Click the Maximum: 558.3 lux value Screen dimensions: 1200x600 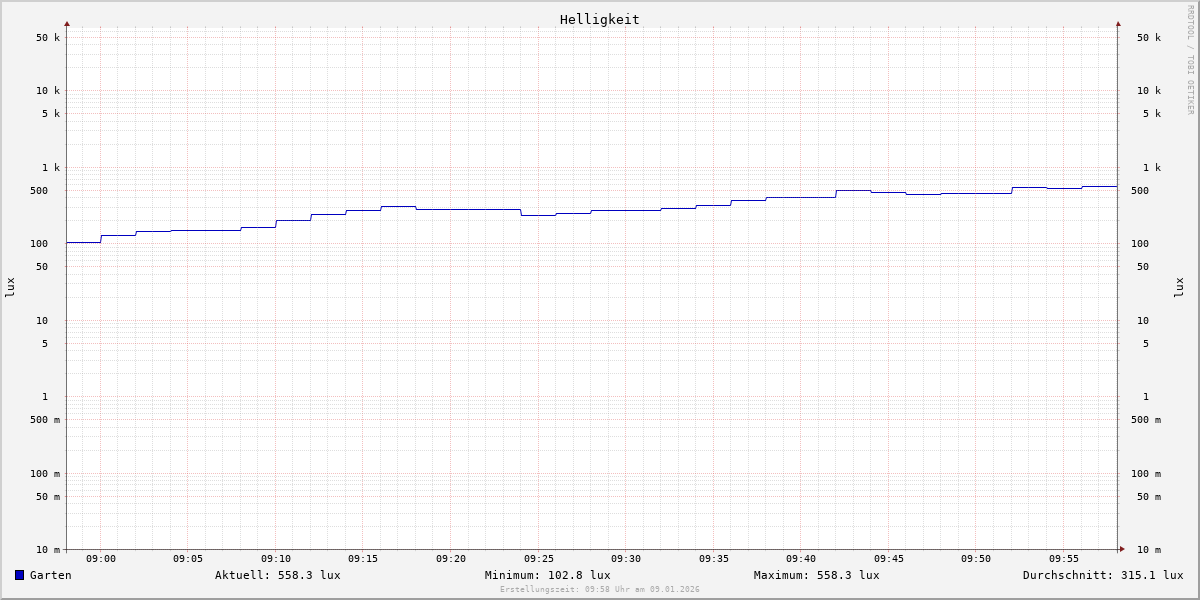(816, 575)
